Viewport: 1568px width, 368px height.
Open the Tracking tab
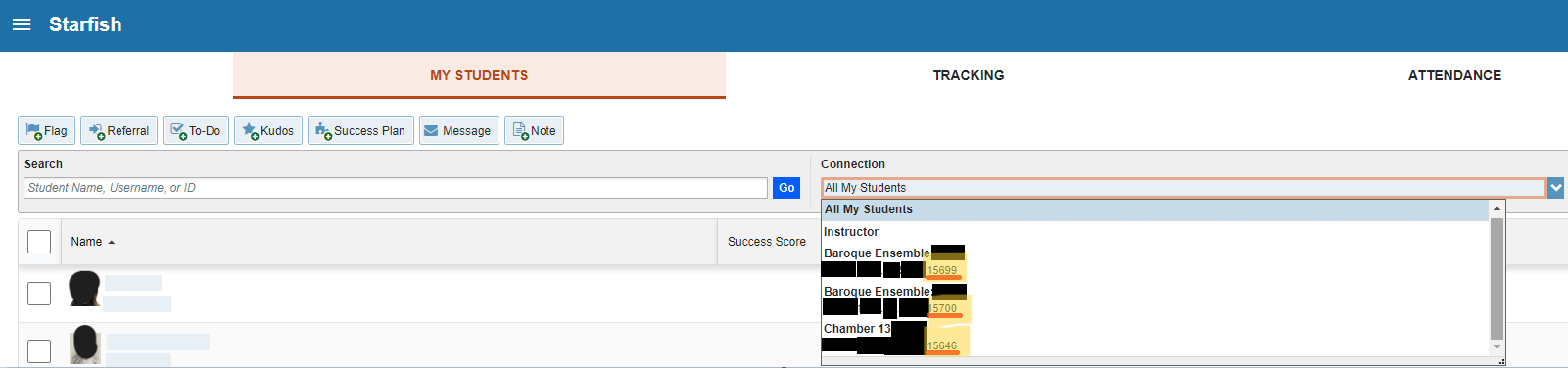[x=969, y=75]
